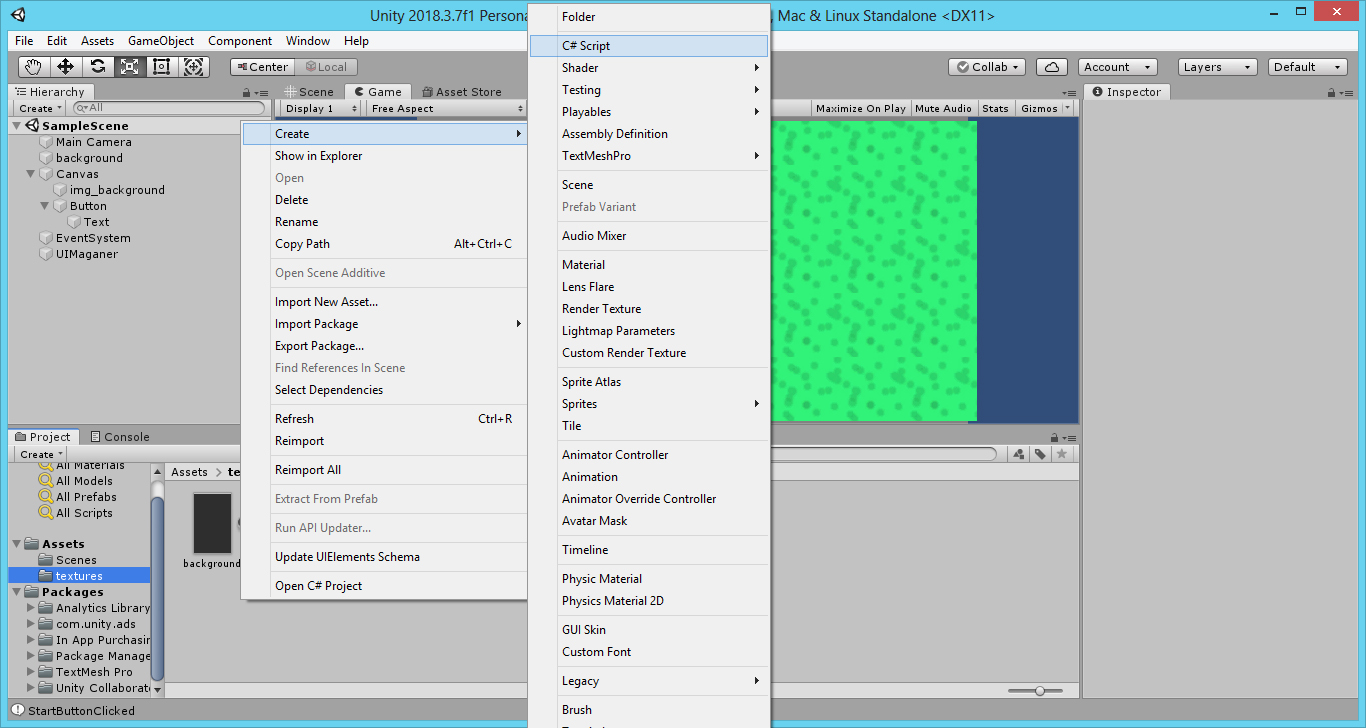
Task: Select the combined Transform tool
Action: pos(194,66)
